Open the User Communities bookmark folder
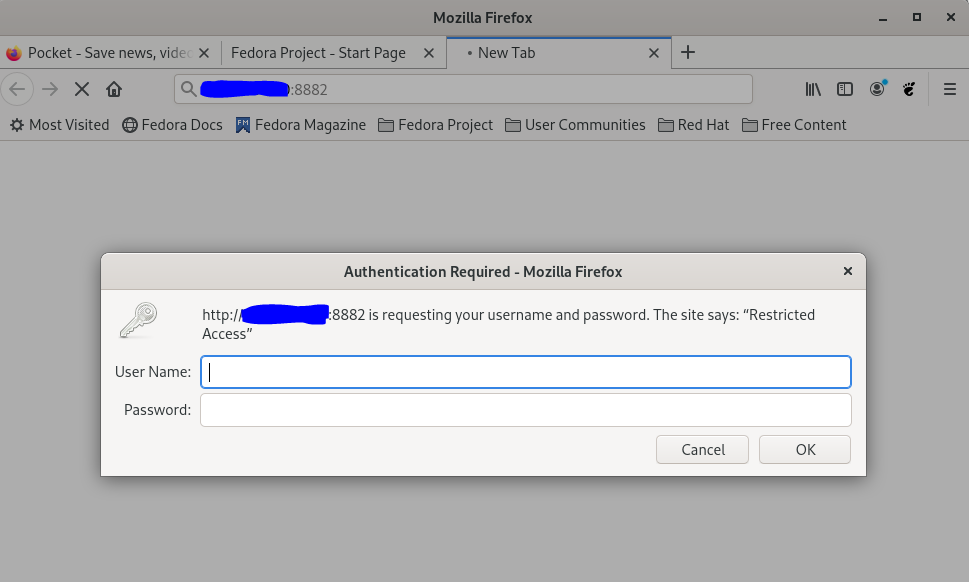Screen dimensions: 969x582 (x=575, y=125)
